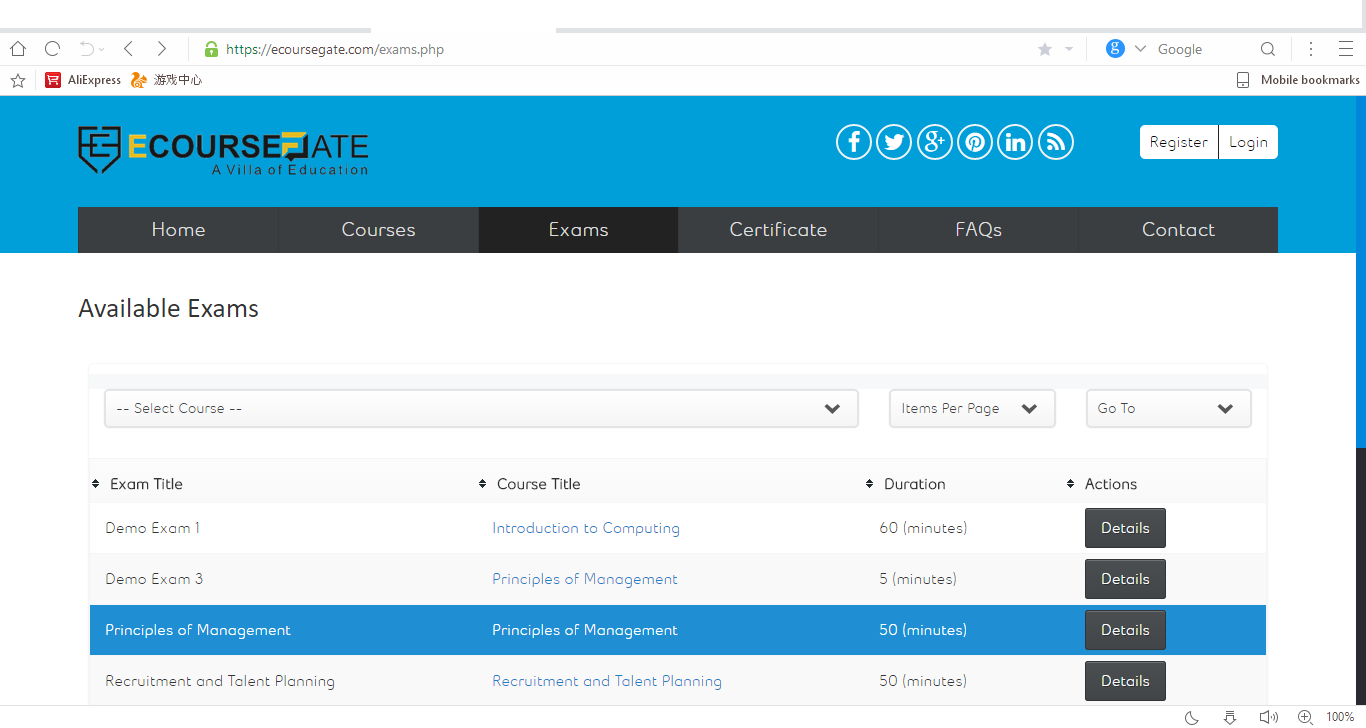This screenshot has width=1366, height=728.
Task: Toggle sorting on the Exam Title column
Action: point(94,483)
